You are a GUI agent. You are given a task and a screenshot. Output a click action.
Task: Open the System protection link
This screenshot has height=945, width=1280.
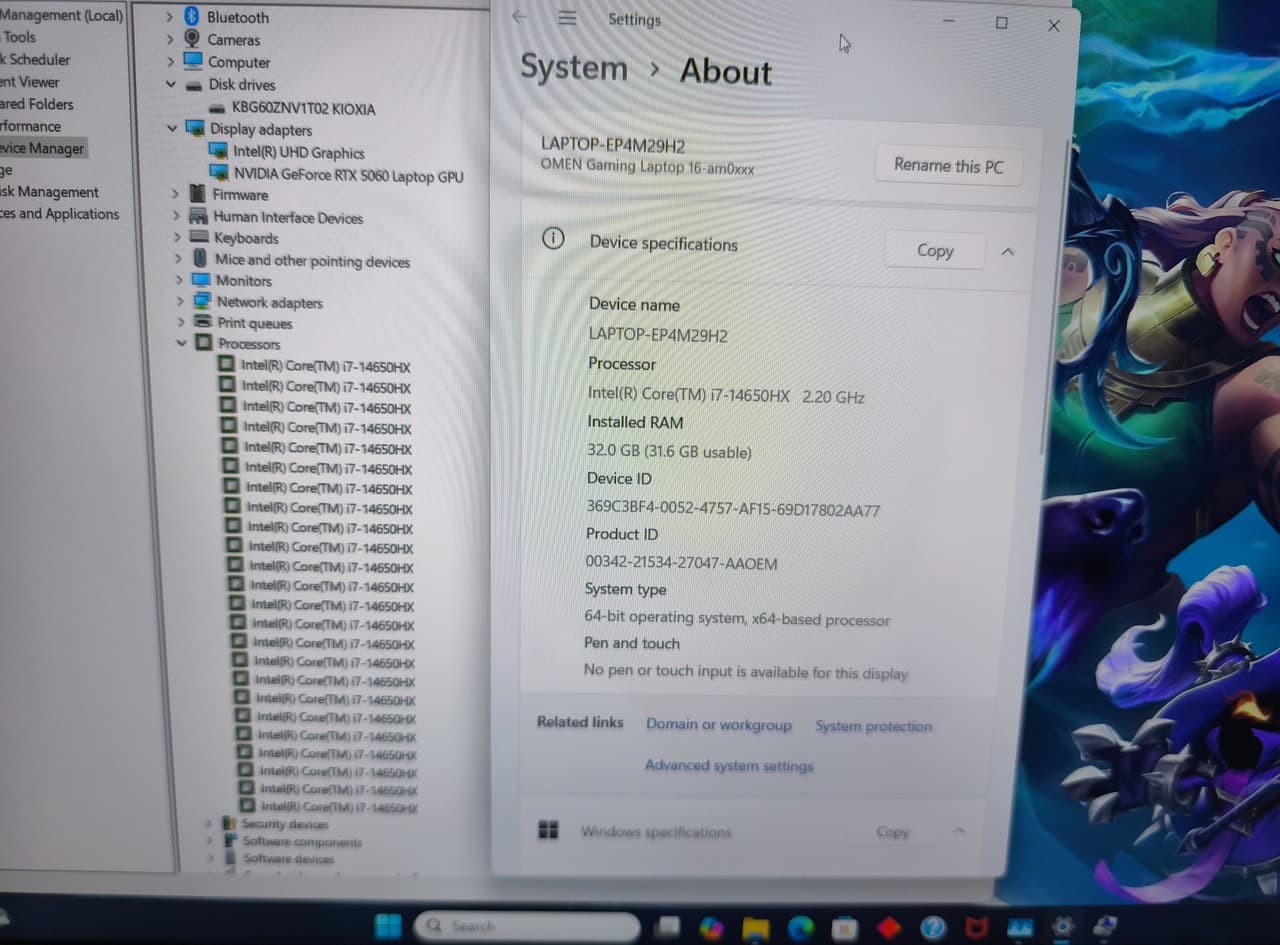click(873, 726)
